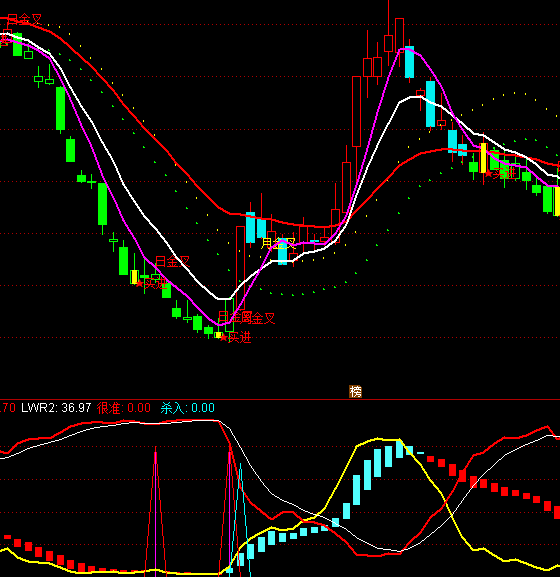This screenshot has height=577, width=560.
Task: Click the small yellow candle at chart bottom
Action: pyautogui.click(x=219, y=335)
